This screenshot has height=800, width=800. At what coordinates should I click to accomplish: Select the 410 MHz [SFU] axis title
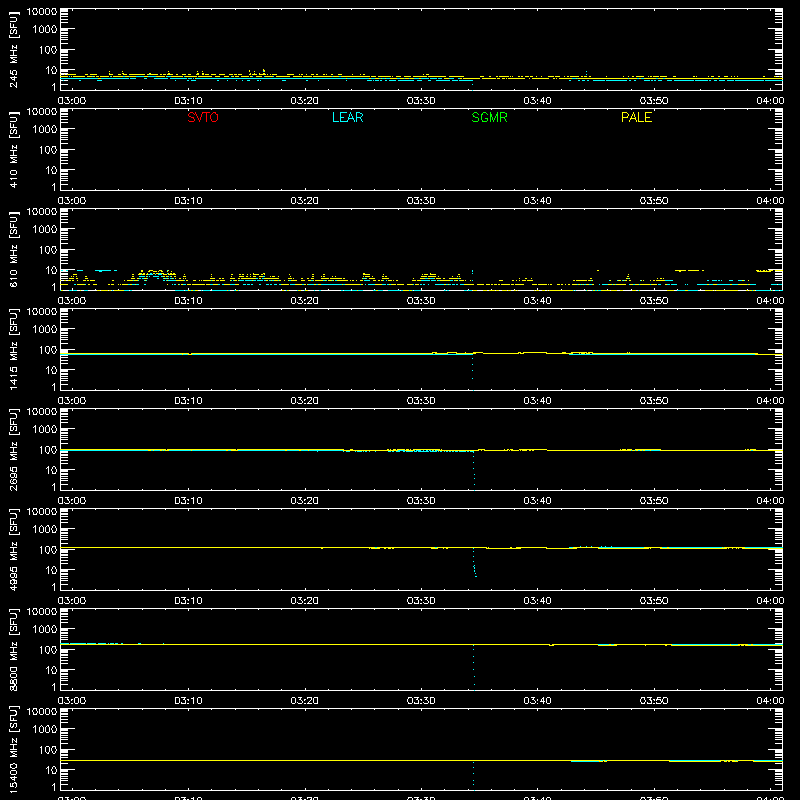coord(14,149)
